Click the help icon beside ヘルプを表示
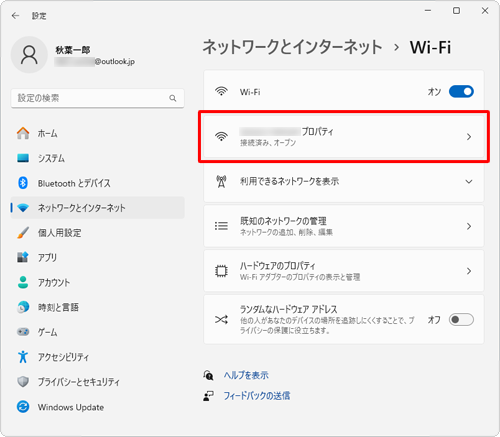The height and width of the screenshot is (437, 500). point(209,375)
